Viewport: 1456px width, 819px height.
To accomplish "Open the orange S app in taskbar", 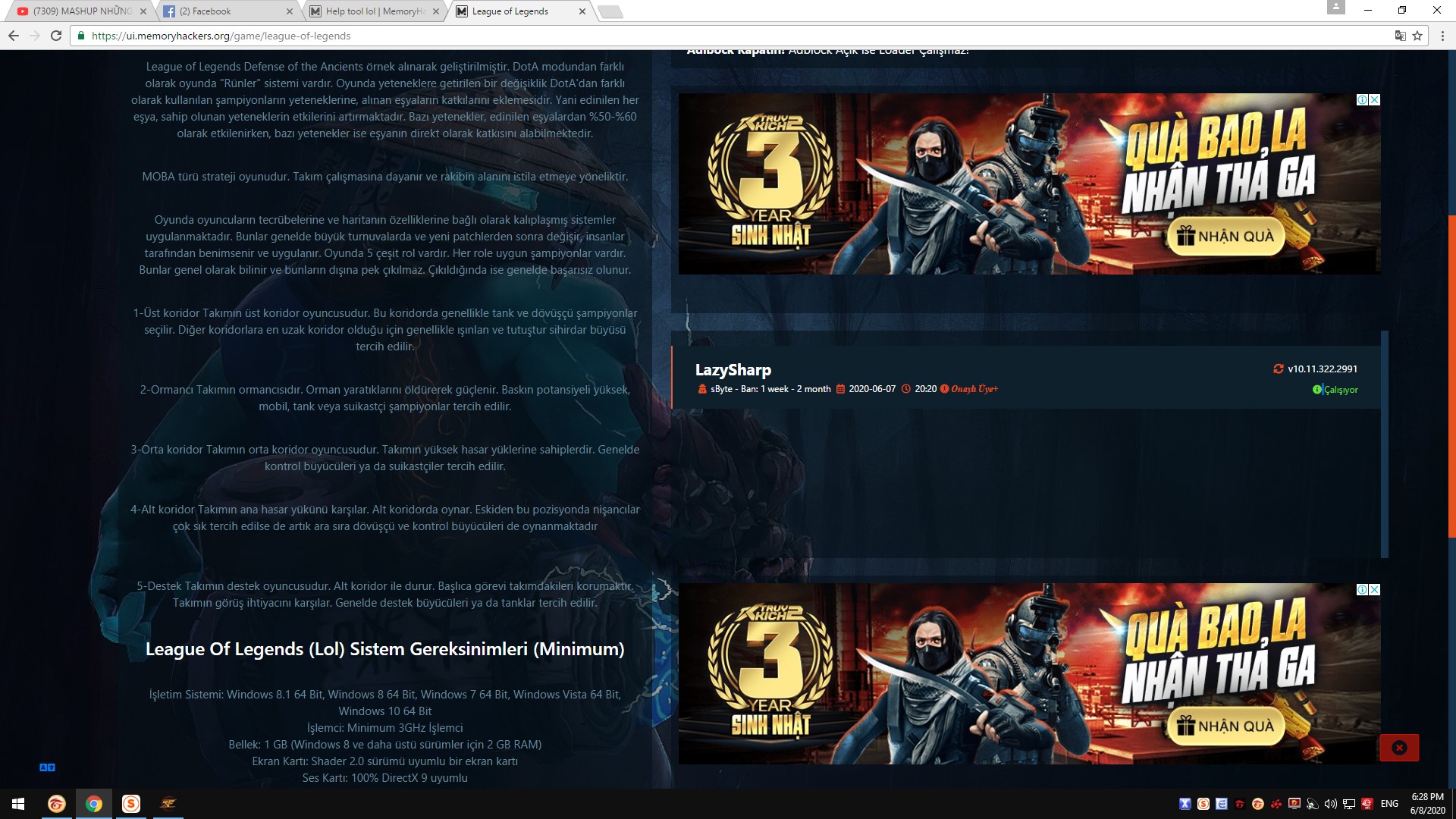I will (x=131, y=804).
